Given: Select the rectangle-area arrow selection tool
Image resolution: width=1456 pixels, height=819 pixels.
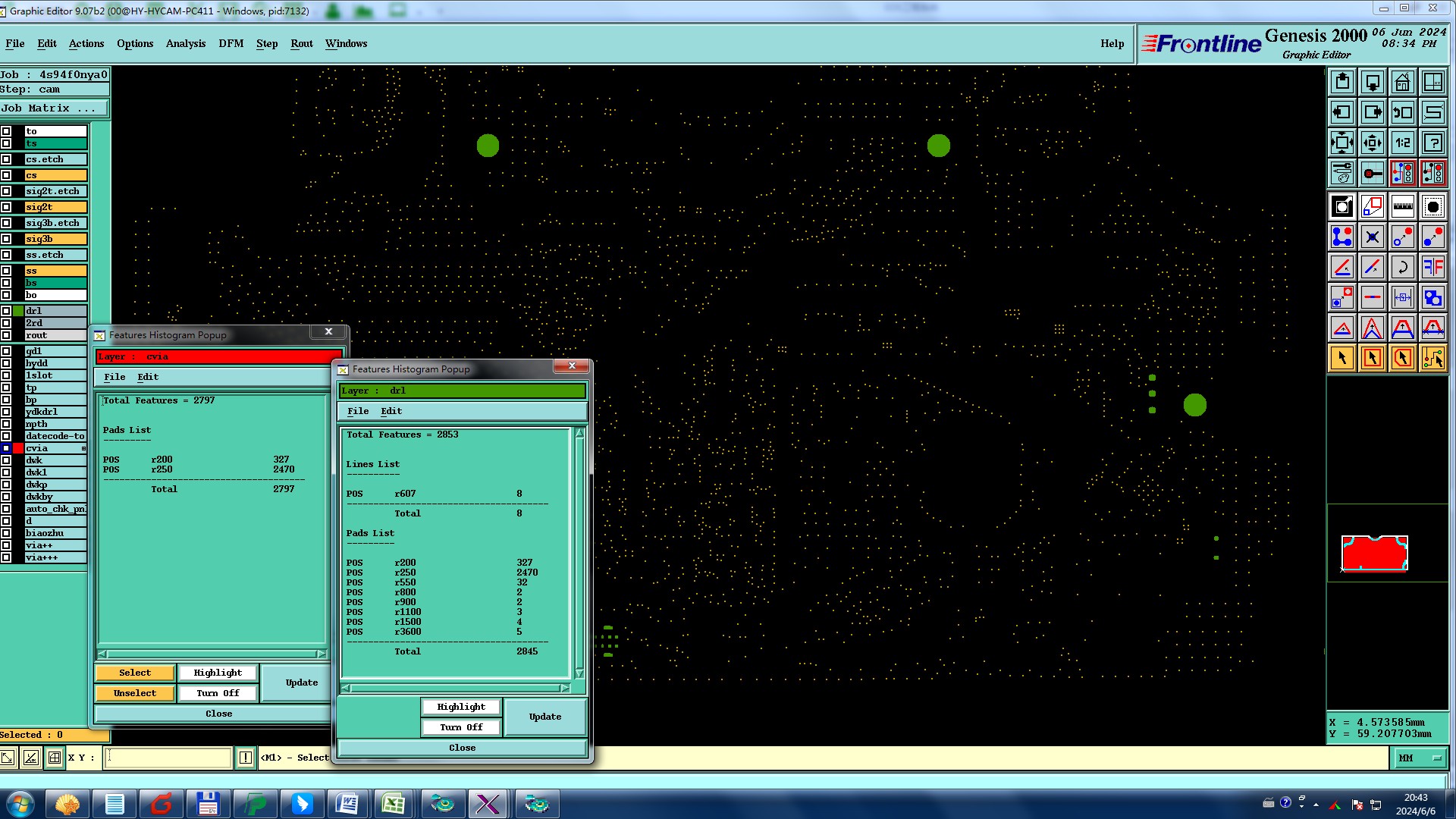Looking at the screenshot, I should (1373, 358).
